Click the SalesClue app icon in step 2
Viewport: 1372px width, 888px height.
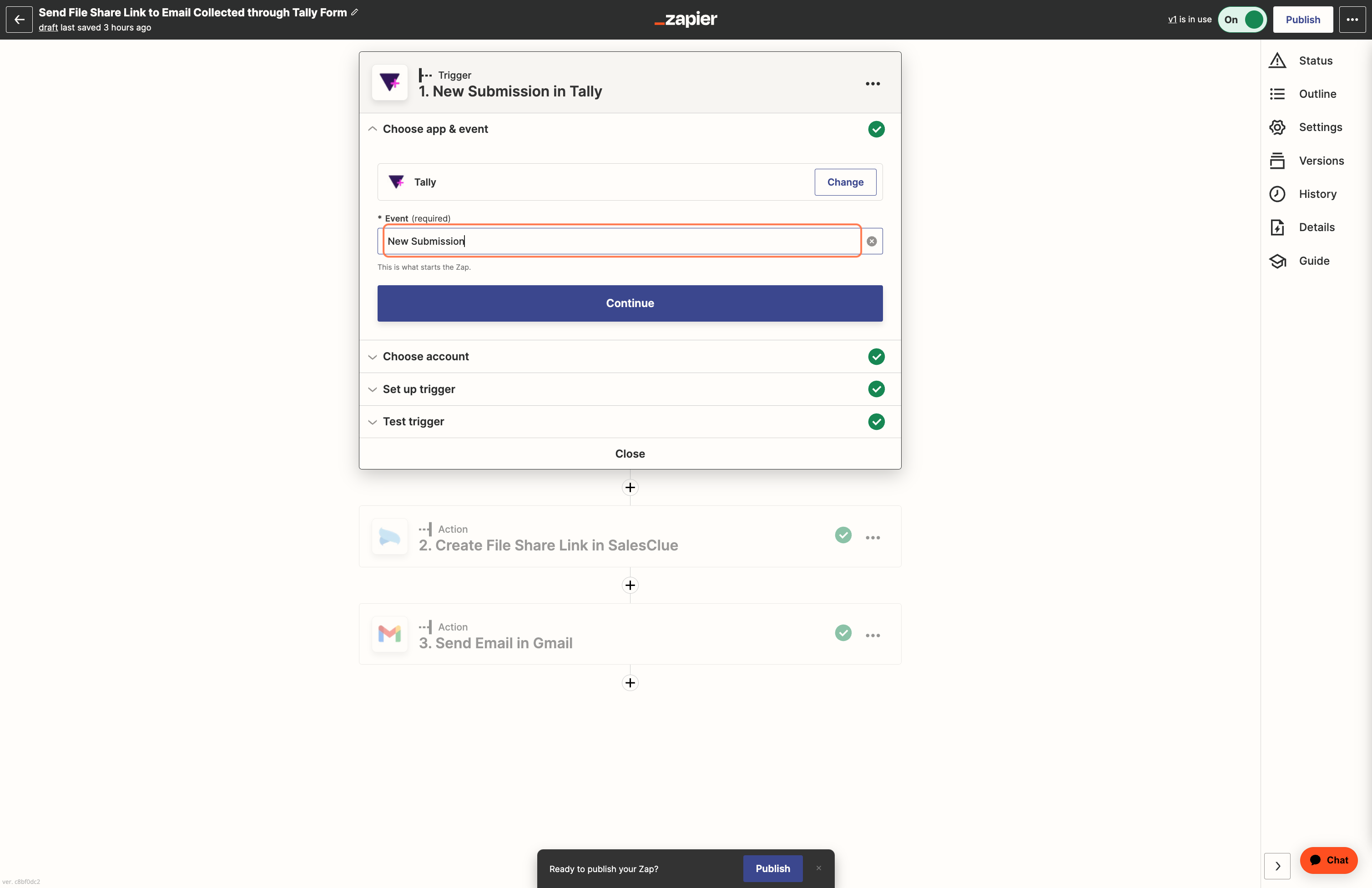click(x=390, y=537)
